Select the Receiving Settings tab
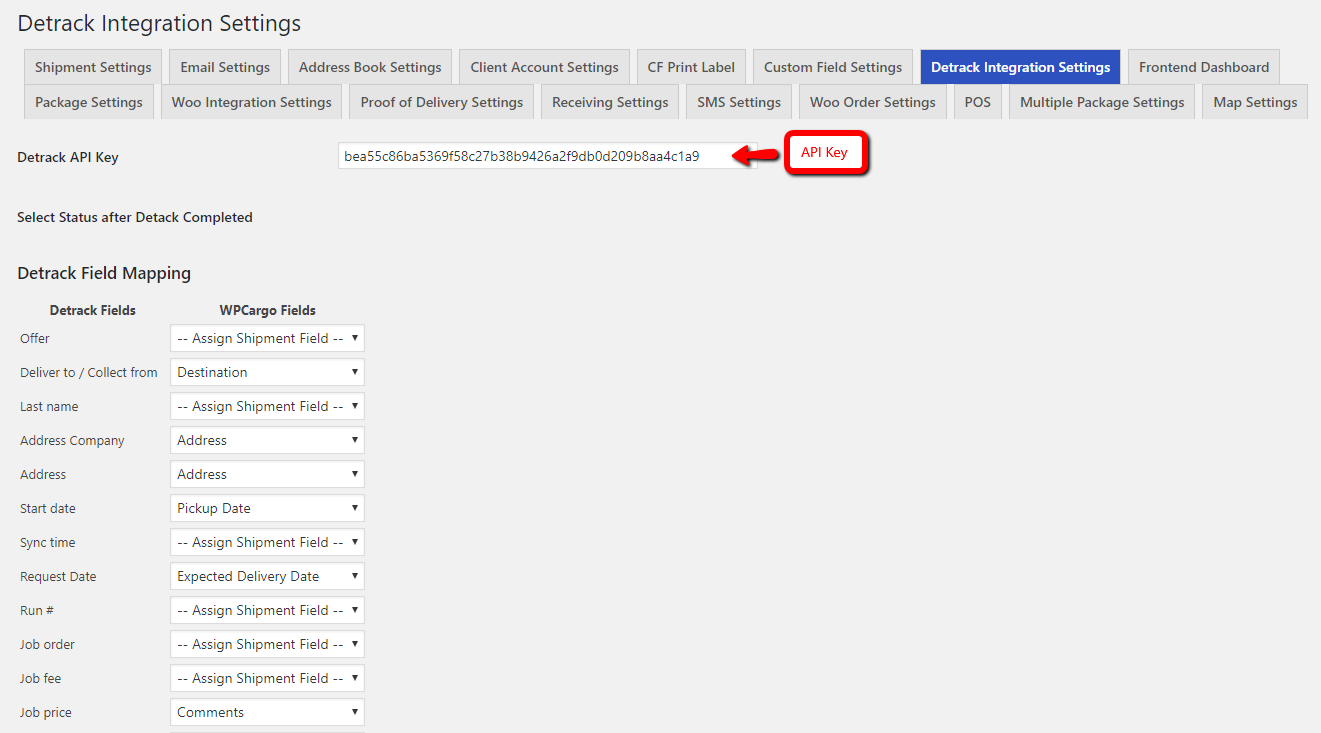This screenshot has height=733, width=1321. (x=610, y=102)
